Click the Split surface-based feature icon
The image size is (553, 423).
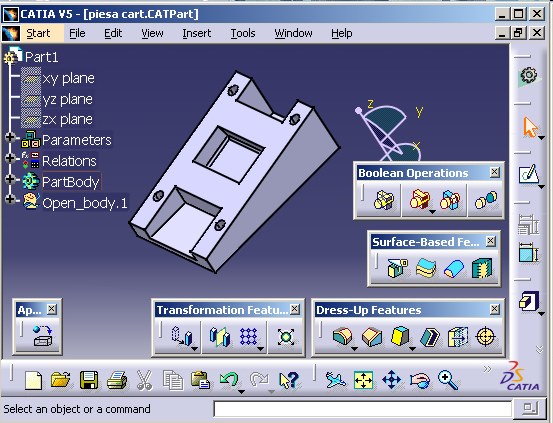(397, 268)
